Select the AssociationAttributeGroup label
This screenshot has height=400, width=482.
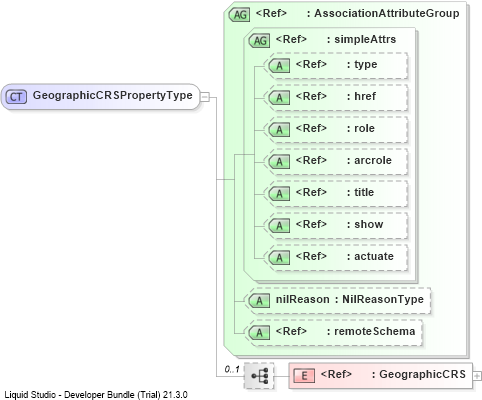(387, 13)
